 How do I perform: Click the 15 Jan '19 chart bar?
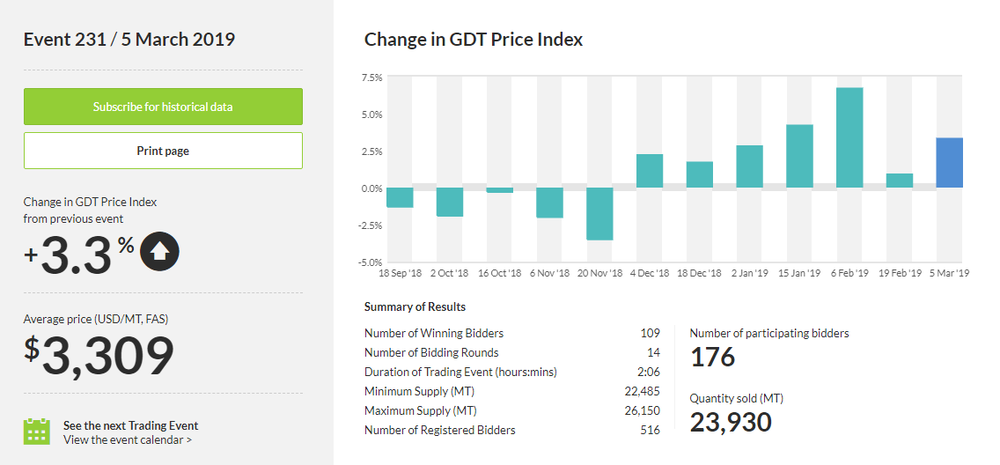pyautogui.click(x=799, y=157)
